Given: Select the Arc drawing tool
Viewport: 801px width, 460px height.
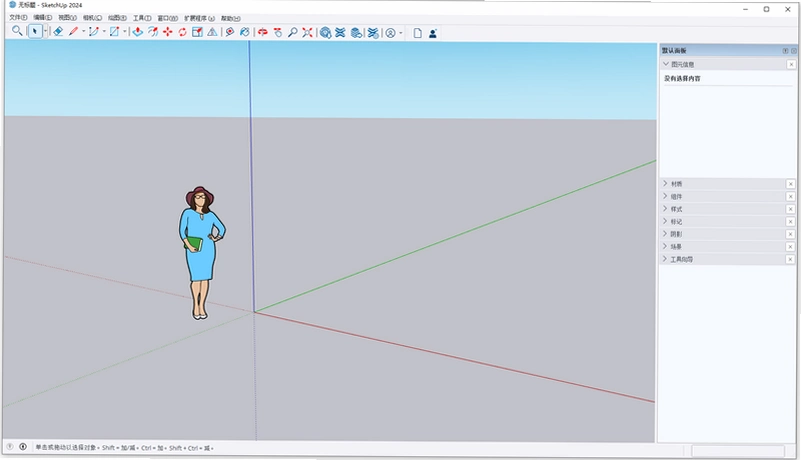Looking at the screenshot, I should pyautogui.click(x=93, y=32).
